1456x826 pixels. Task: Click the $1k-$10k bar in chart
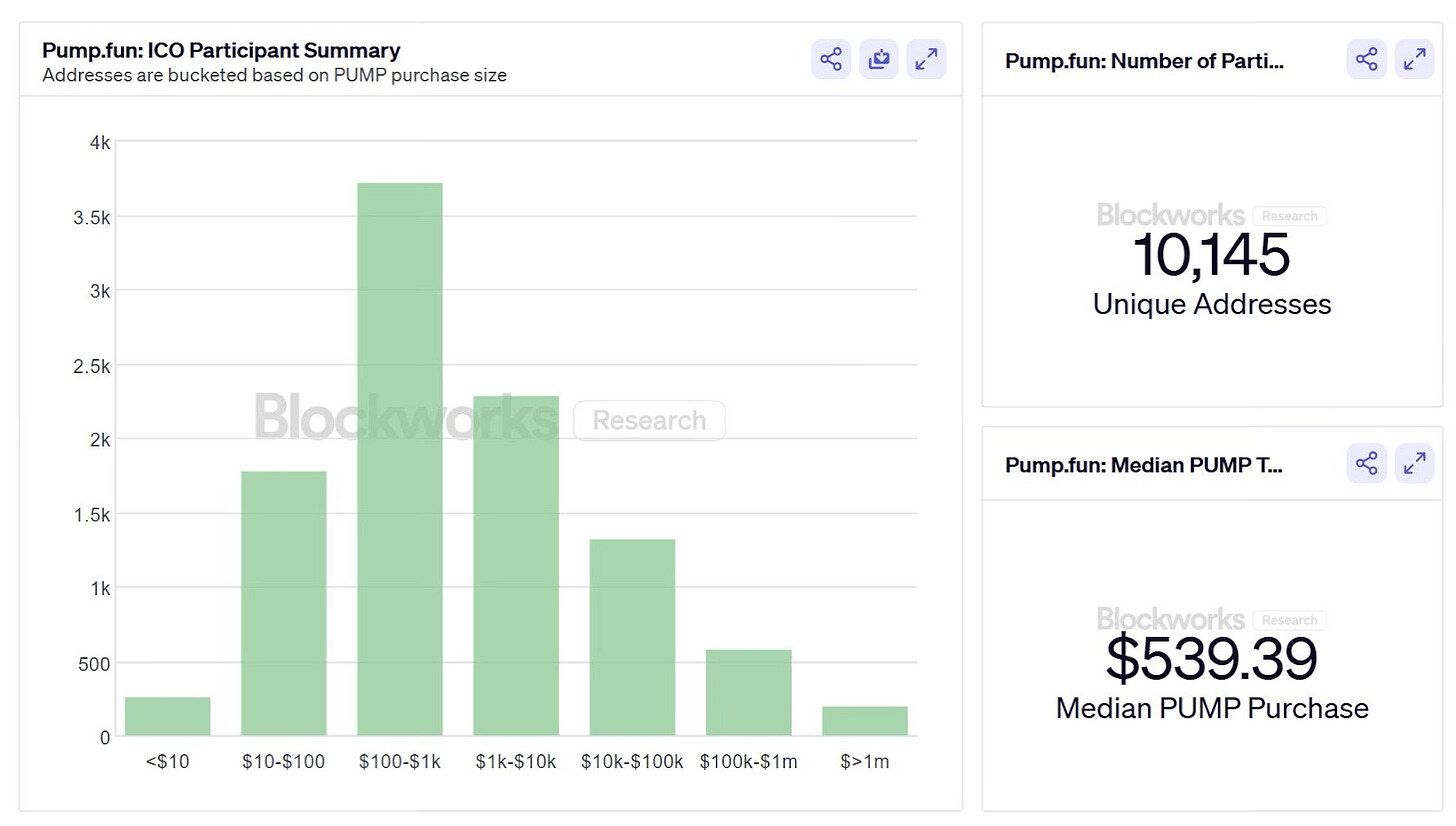click(516, 566)
